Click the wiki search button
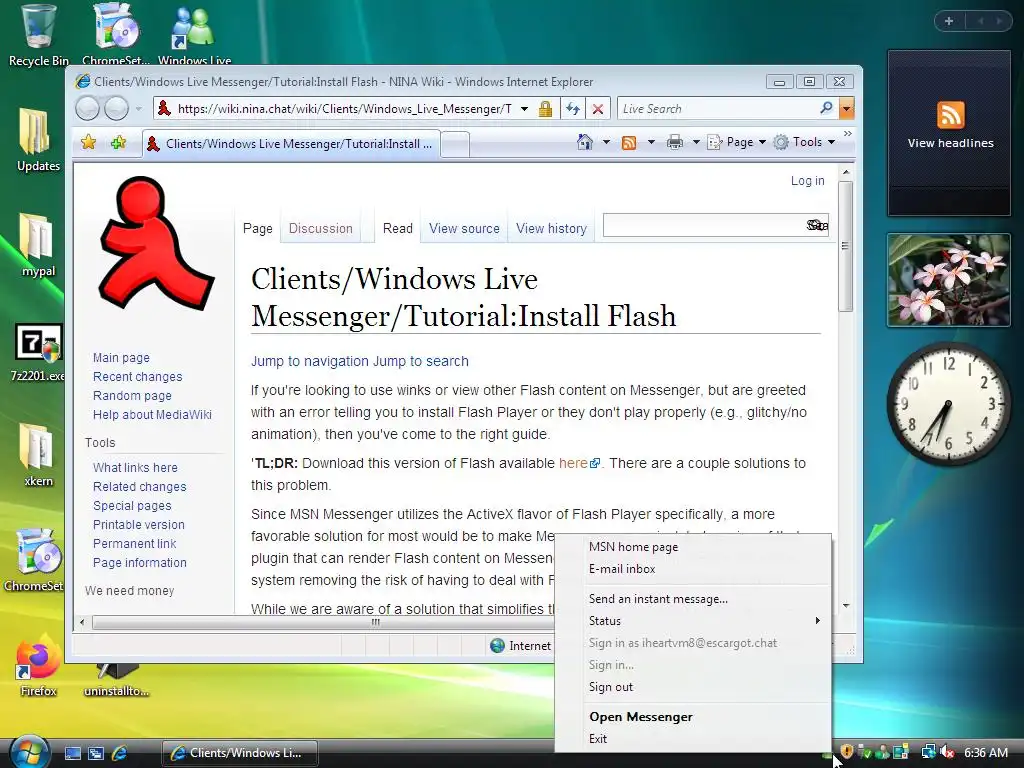 (817, 225)
